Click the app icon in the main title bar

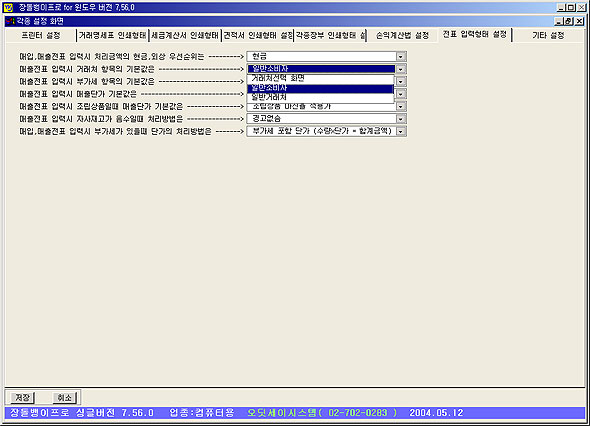point(8,7)
